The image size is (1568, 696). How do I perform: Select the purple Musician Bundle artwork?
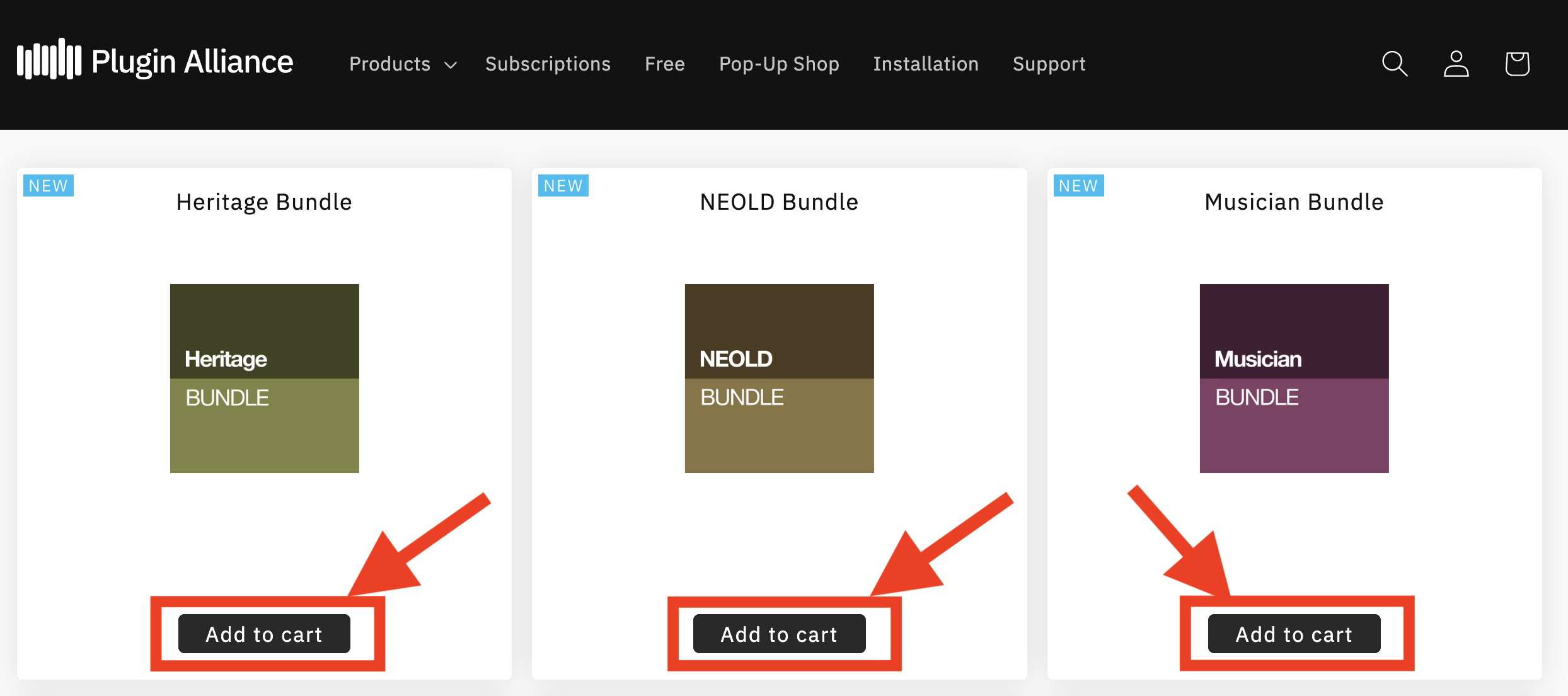(1294, 378)
